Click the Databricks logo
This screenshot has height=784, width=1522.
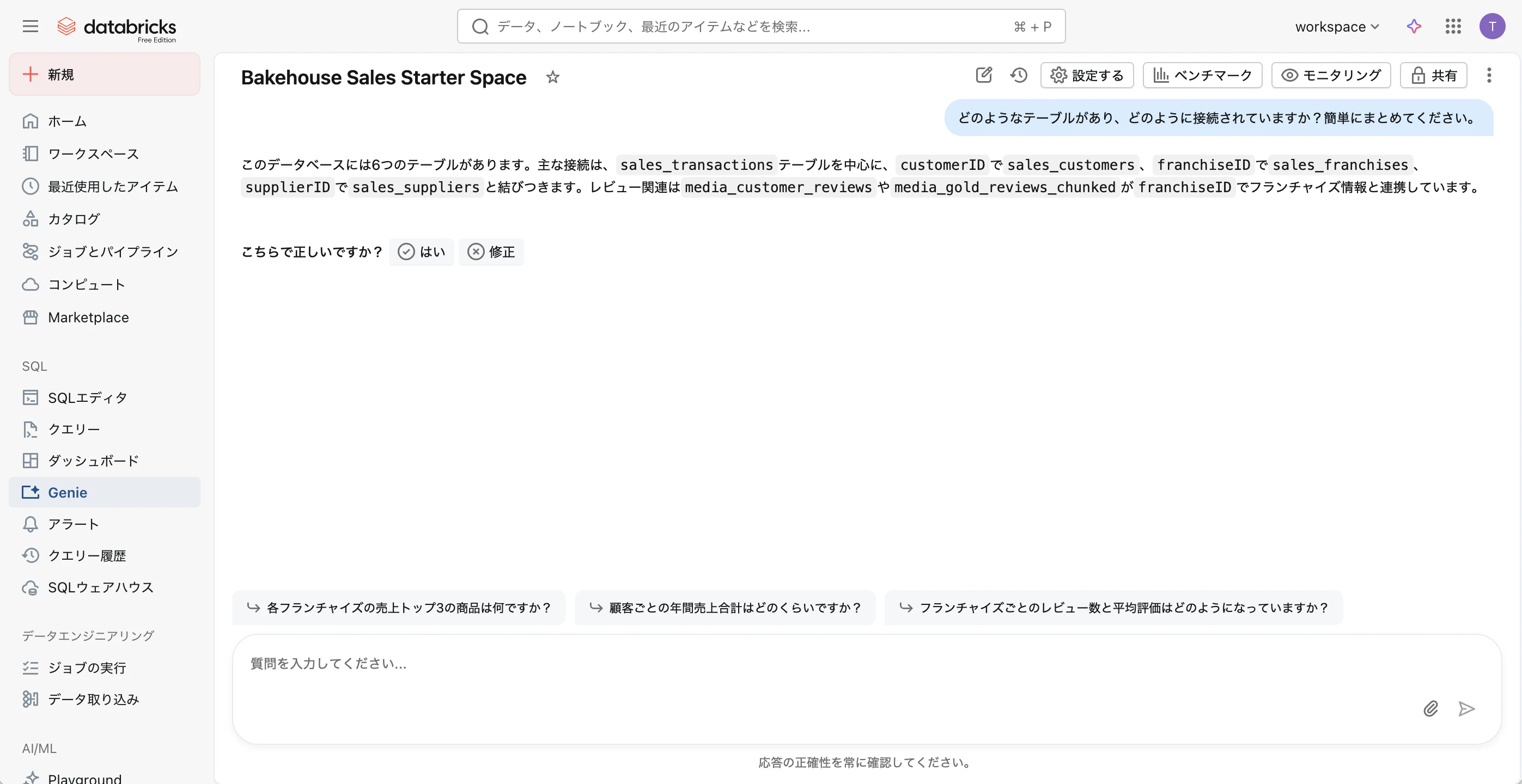117,26
